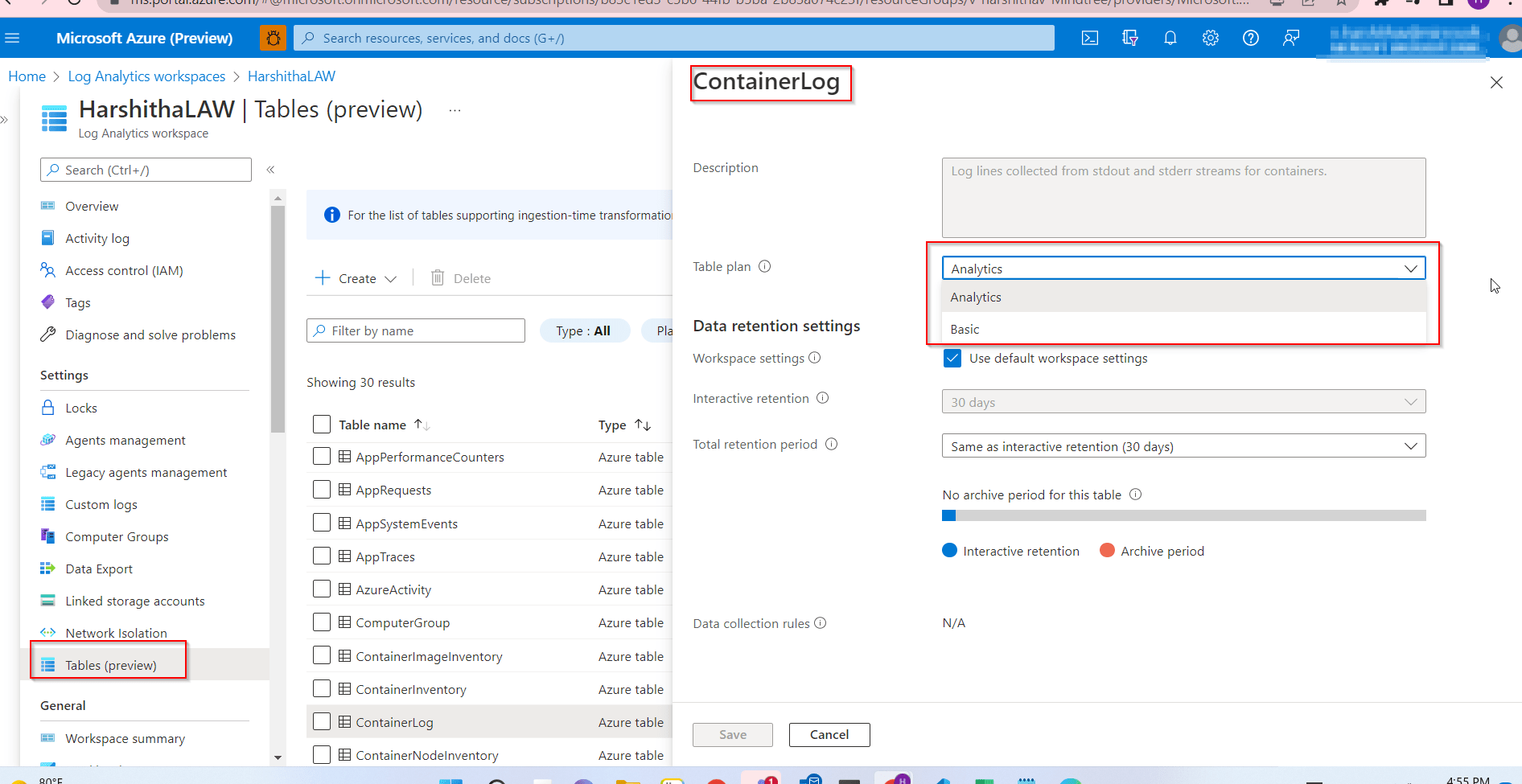This screenshot has width=1522, height=784.
Task: Check the ContainerLog row checkbox
Action: click(x=322, y=721)
